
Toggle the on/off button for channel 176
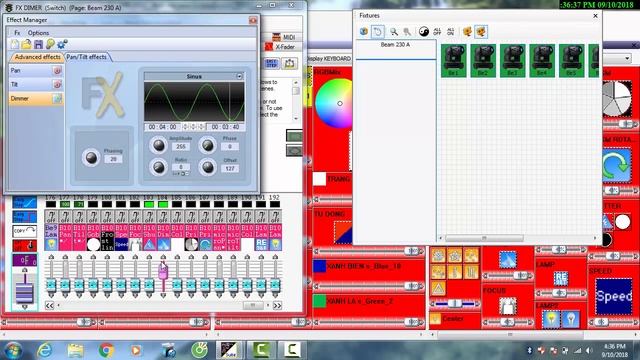pos(51,216)
